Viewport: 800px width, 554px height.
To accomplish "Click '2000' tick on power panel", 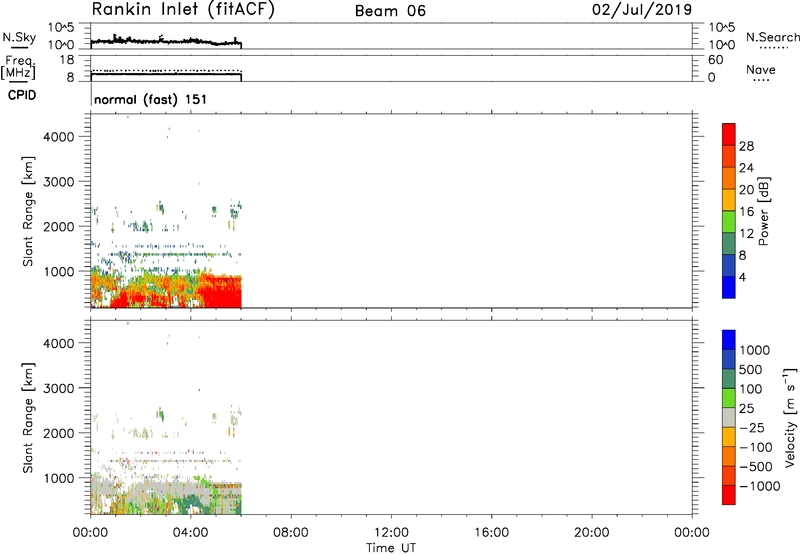I will pyautogui.click(x=59, y=226).
